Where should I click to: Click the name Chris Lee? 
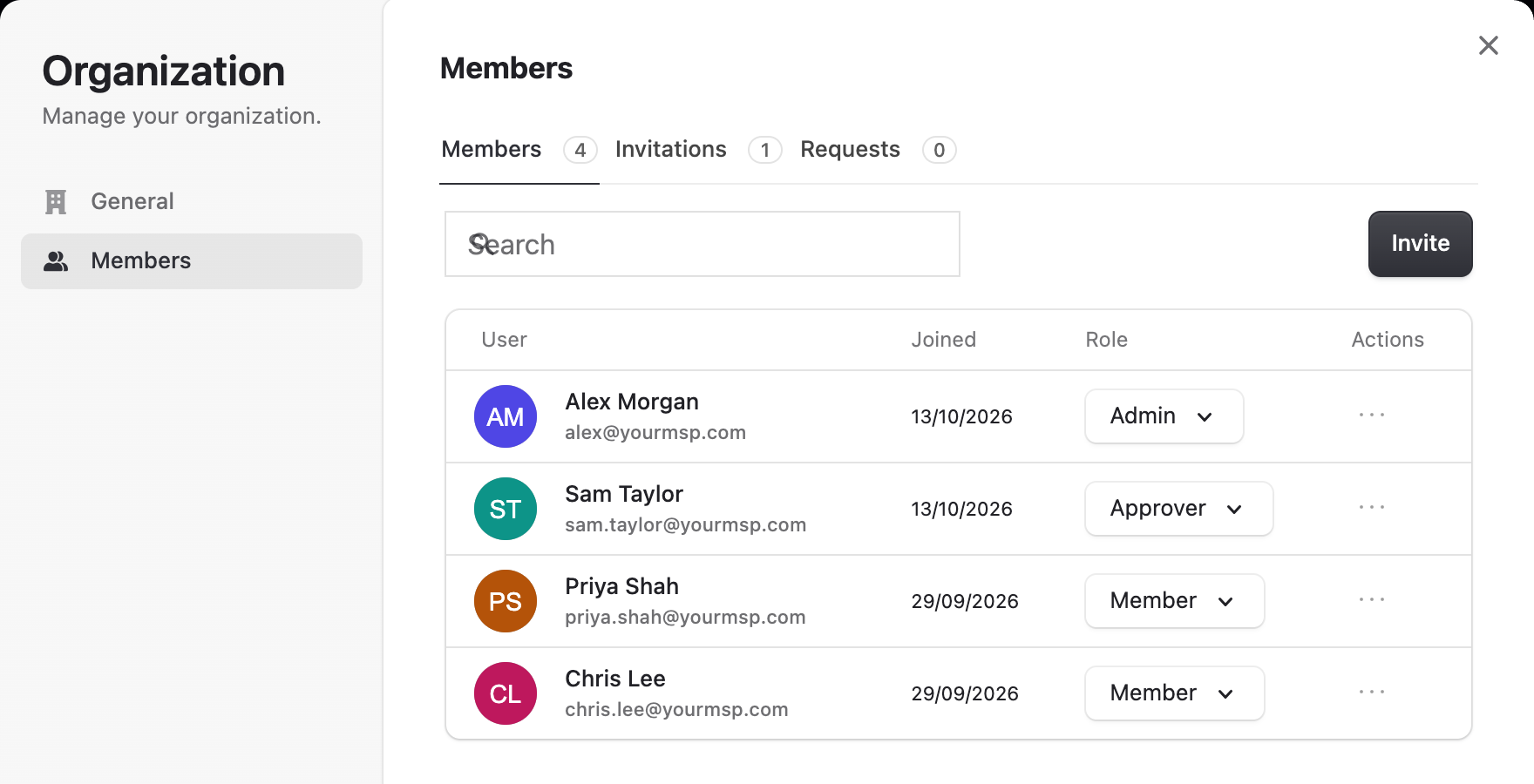615,679
